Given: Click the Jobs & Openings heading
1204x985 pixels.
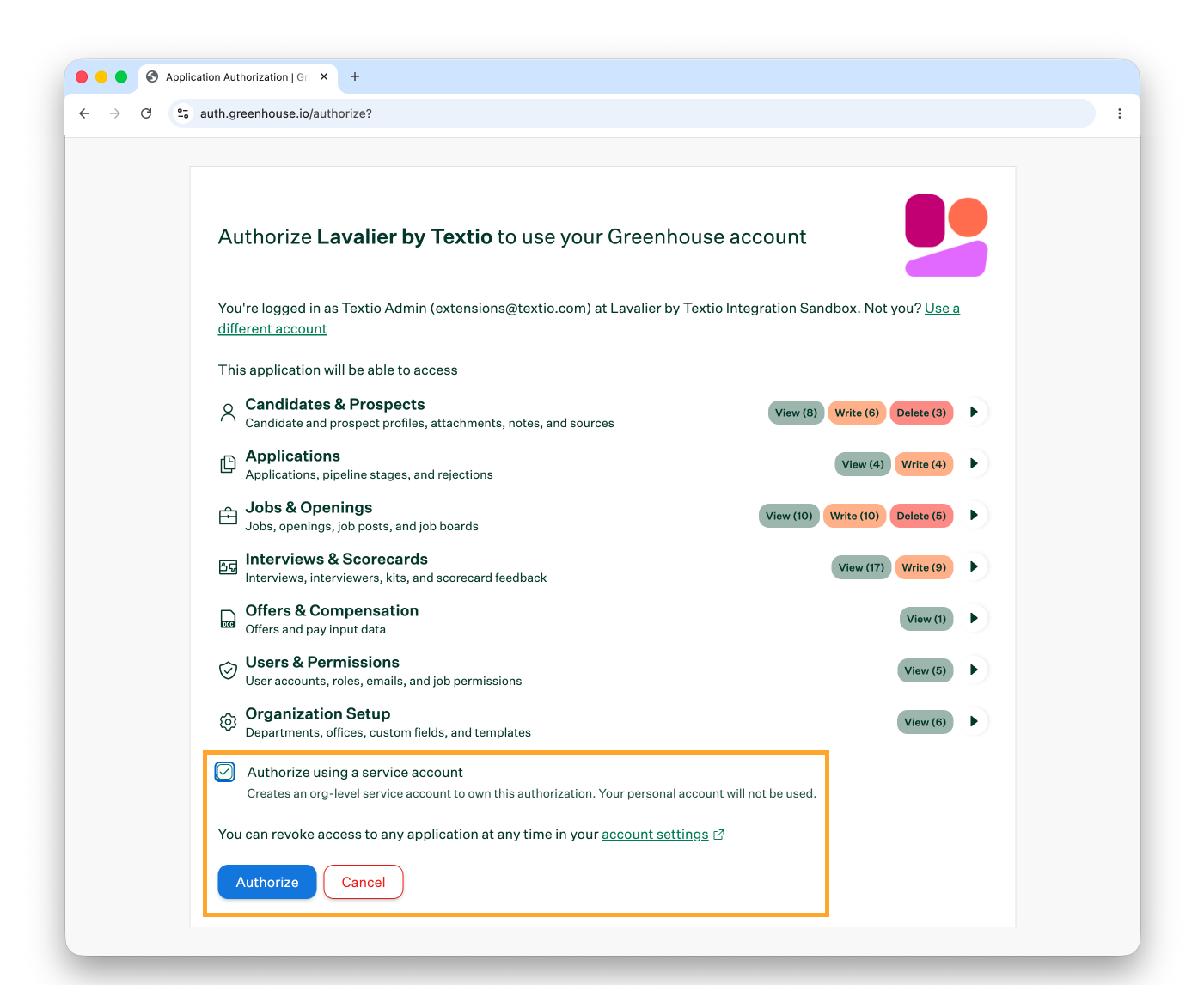Looking at the screenshot, I should 309,507.
